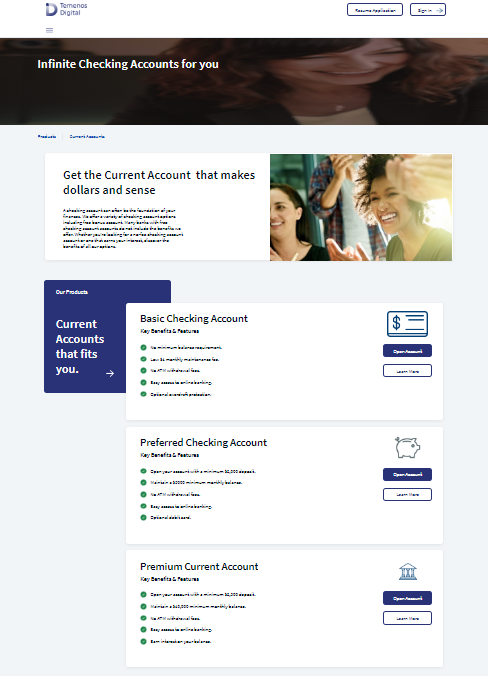Click the Our Products panel heading

[72, 292]
